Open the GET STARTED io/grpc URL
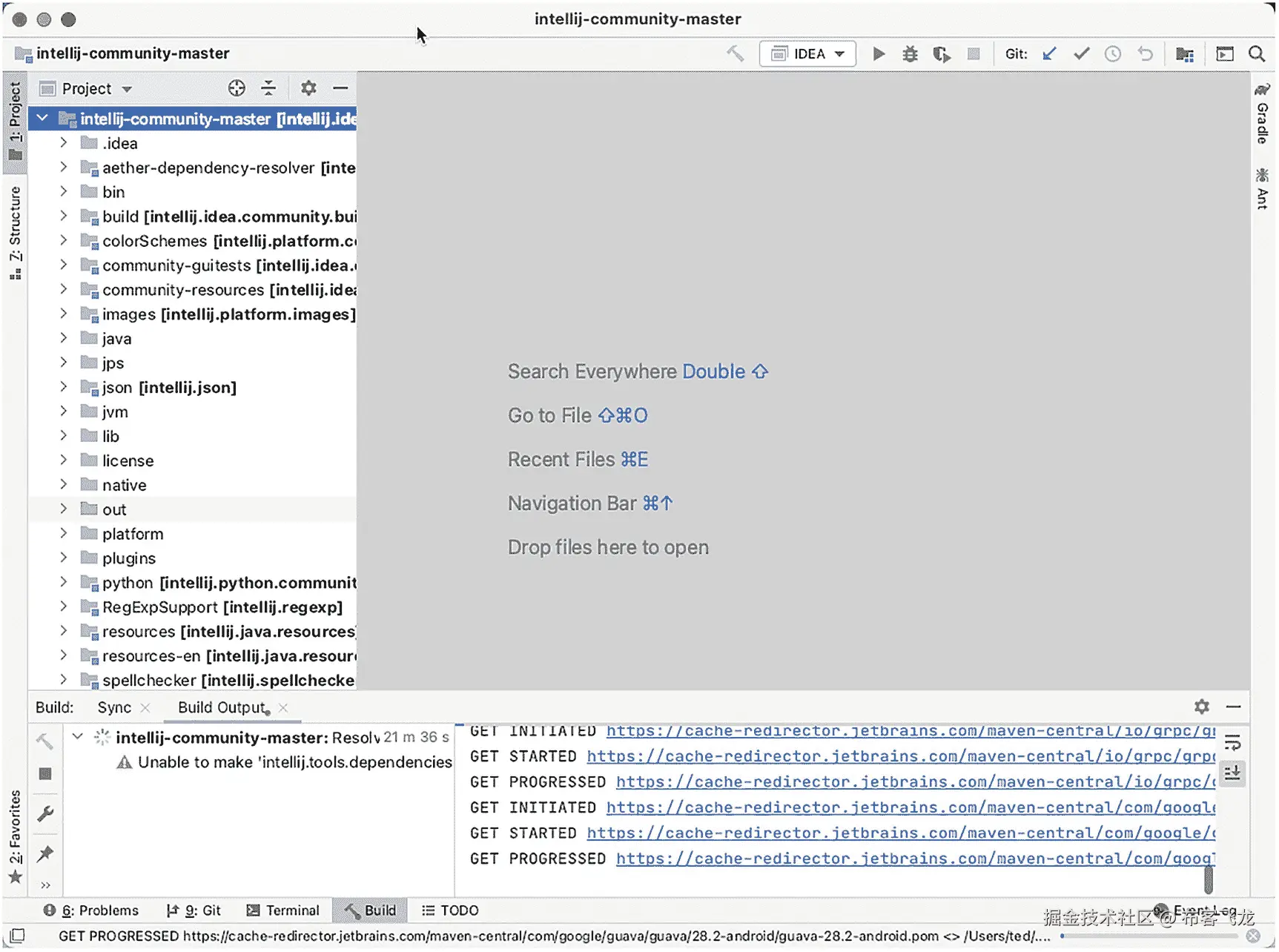1279x952 pixels. [901, 756]
